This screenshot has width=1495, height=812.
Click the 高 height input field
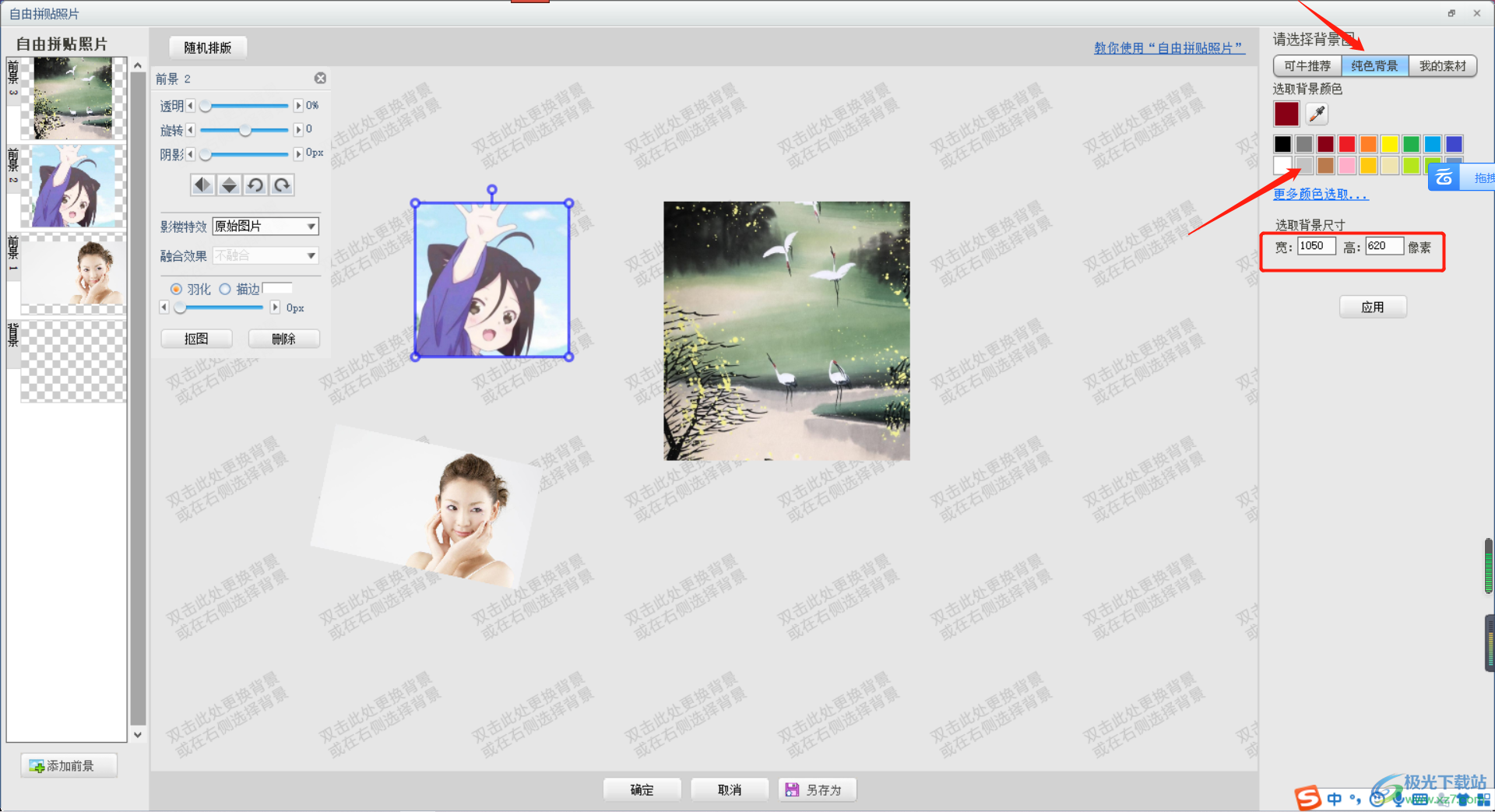click(1384, 246)
